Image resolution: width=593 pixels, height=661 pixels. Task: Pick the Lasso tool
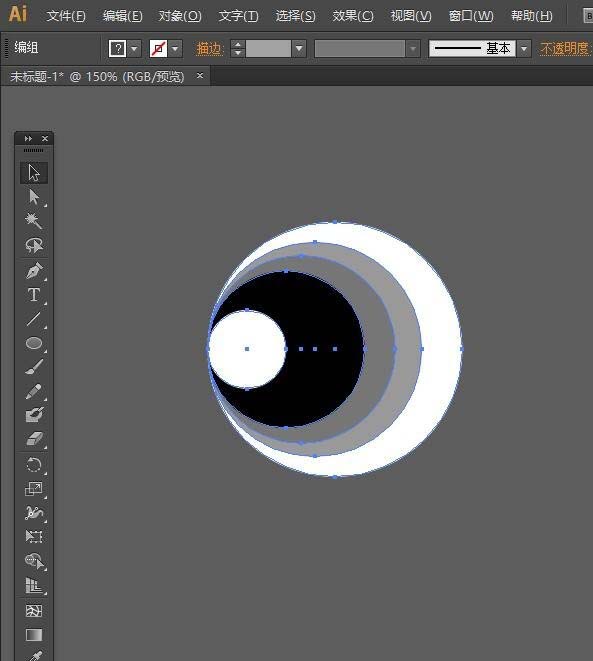click(34, 245)
